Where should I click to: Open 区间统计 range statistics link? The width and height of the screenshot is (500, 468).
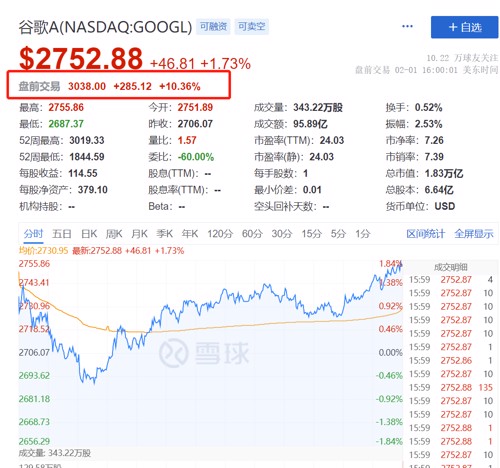coord(425,234)
